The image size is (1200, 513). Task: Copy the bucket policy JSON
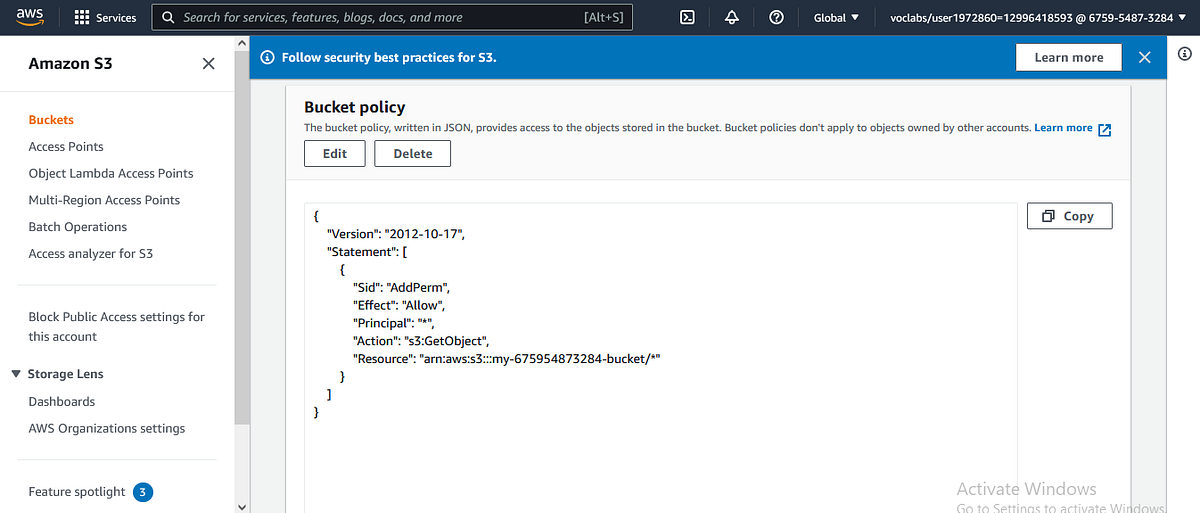1069,216
